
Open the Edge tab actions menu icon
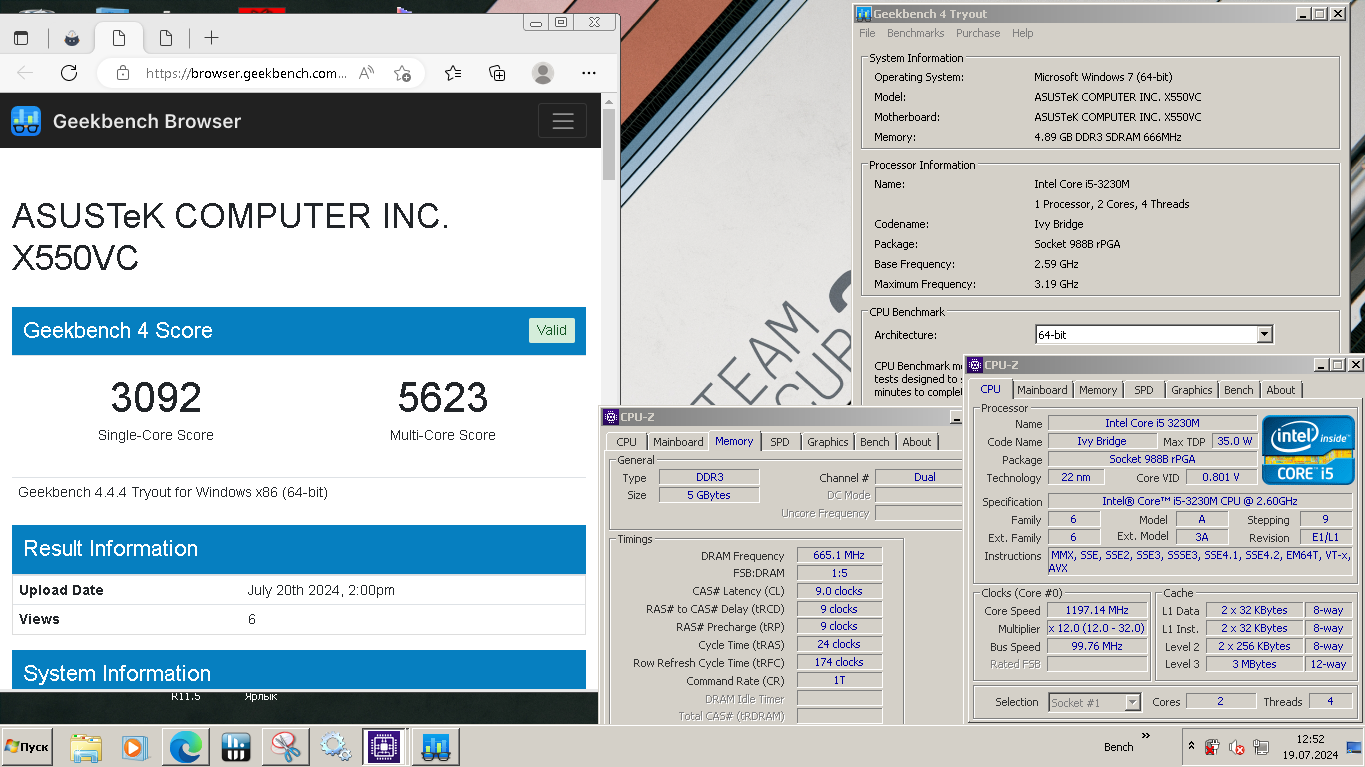tap(21, 38)
